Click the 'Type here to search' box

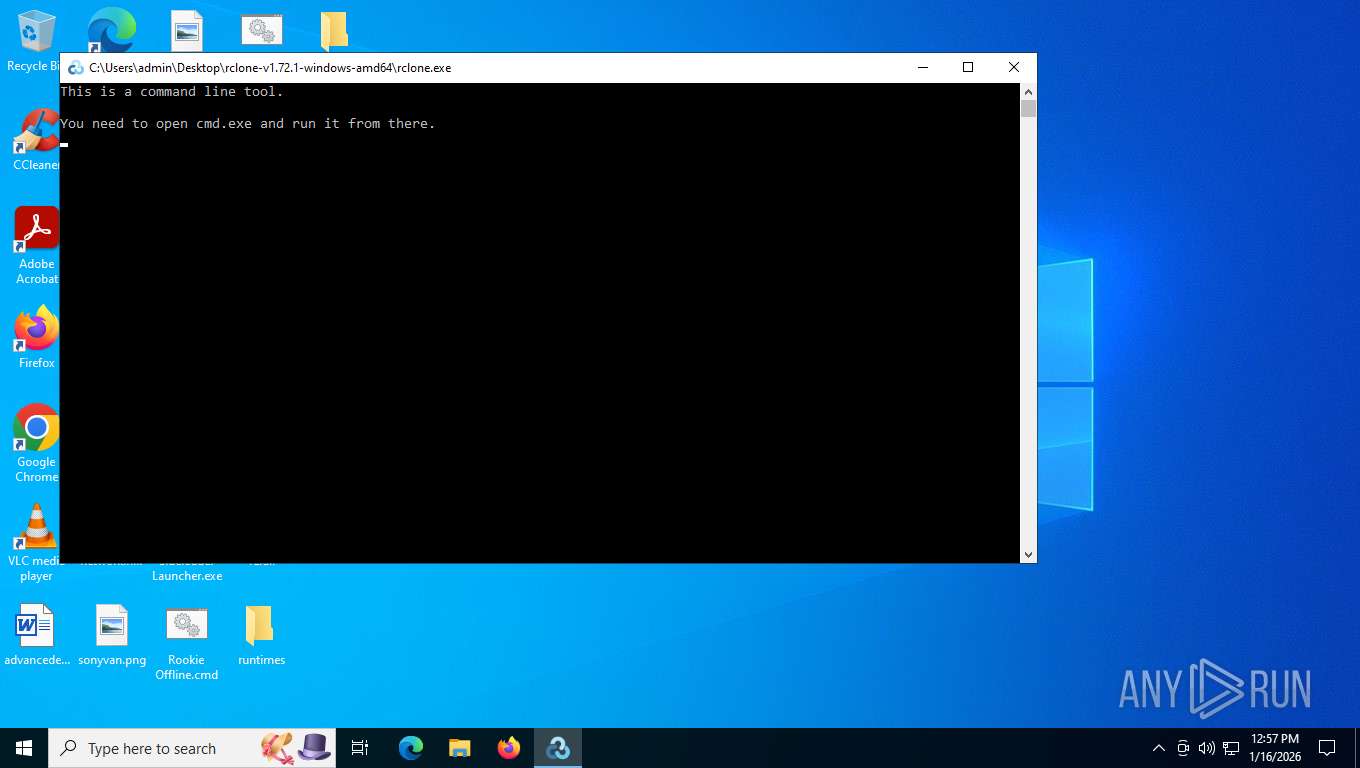click(x=192, y=748)
